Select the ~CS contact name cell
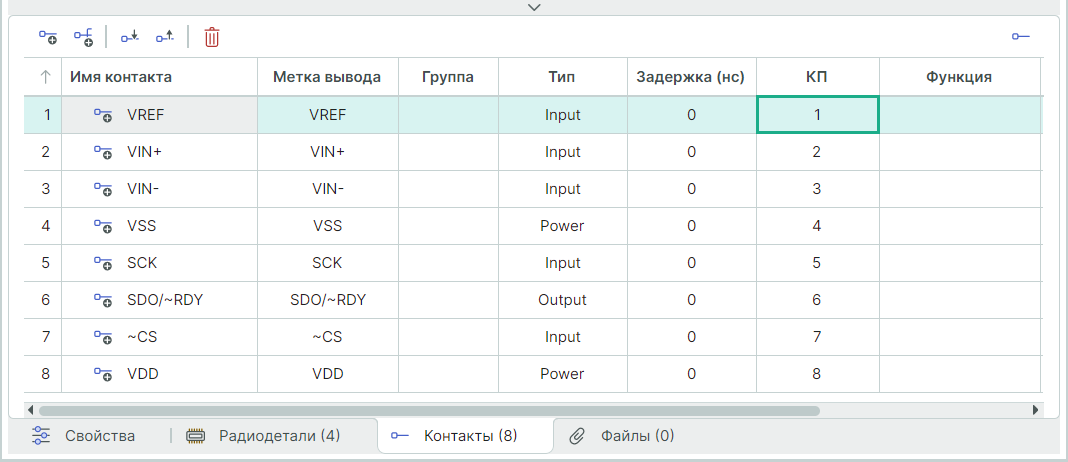The image size is (1068, 462). point(142,337)
